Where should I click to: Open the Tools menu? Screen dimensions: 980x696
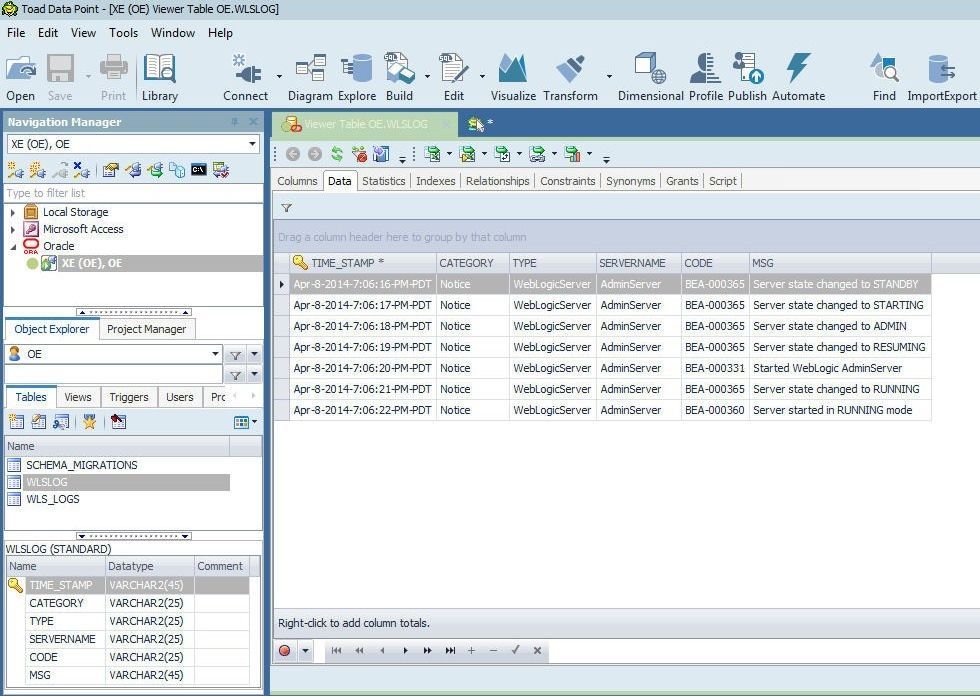(x=123, y=32)
